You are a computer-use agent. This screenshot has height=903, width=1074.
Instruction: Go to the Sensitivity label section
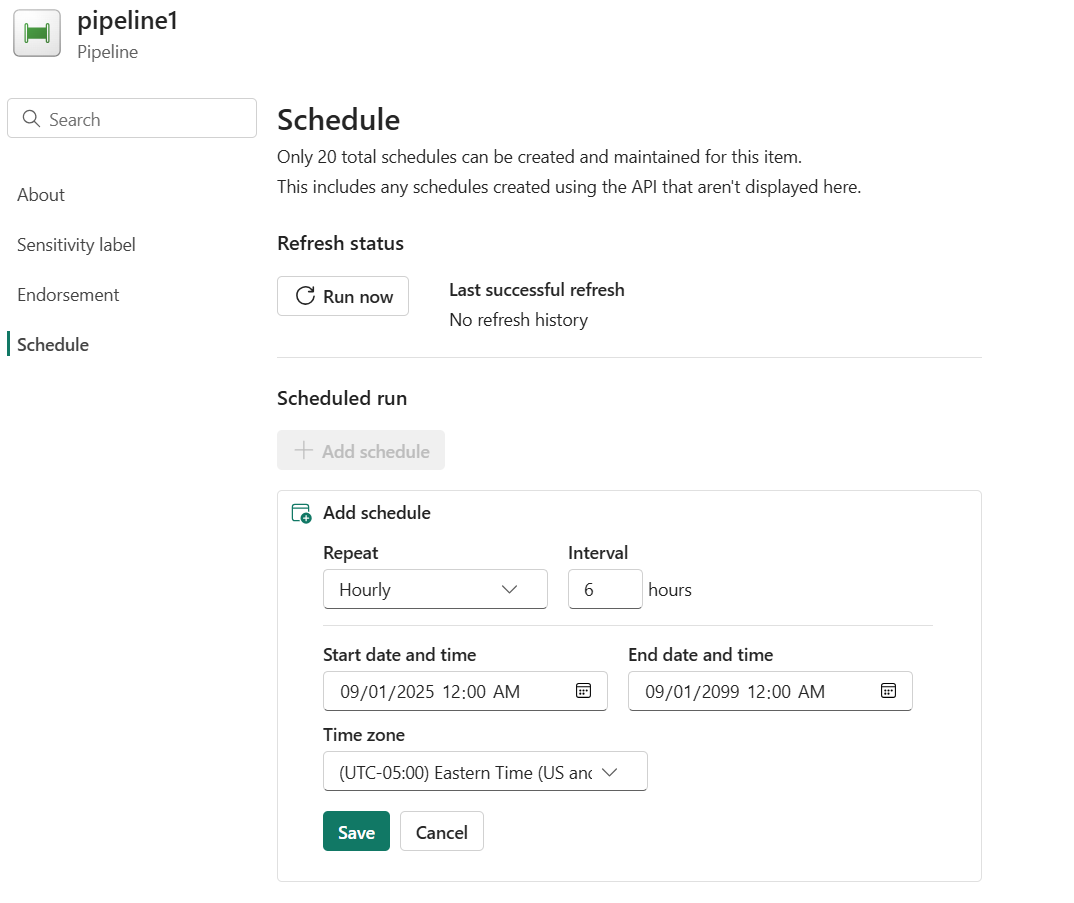tap(76, 245)
